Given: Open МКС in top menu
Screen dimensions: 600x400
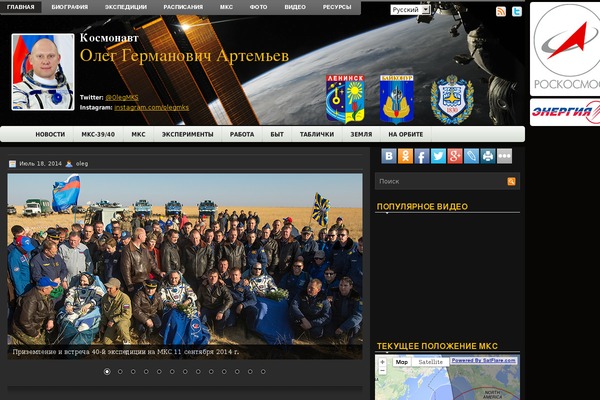Looking at the screenshot, I should 227,7.
